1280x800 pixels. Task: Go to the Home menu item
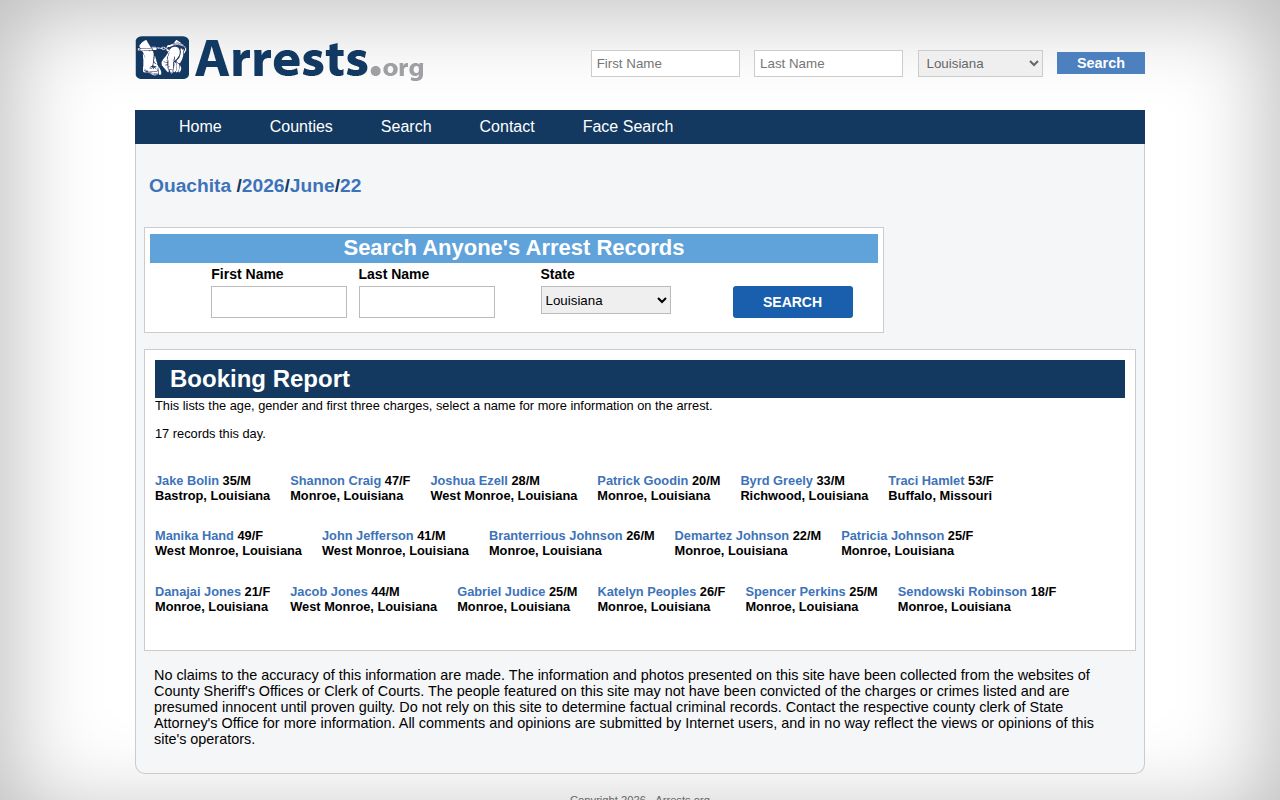[x=200, y=126]
